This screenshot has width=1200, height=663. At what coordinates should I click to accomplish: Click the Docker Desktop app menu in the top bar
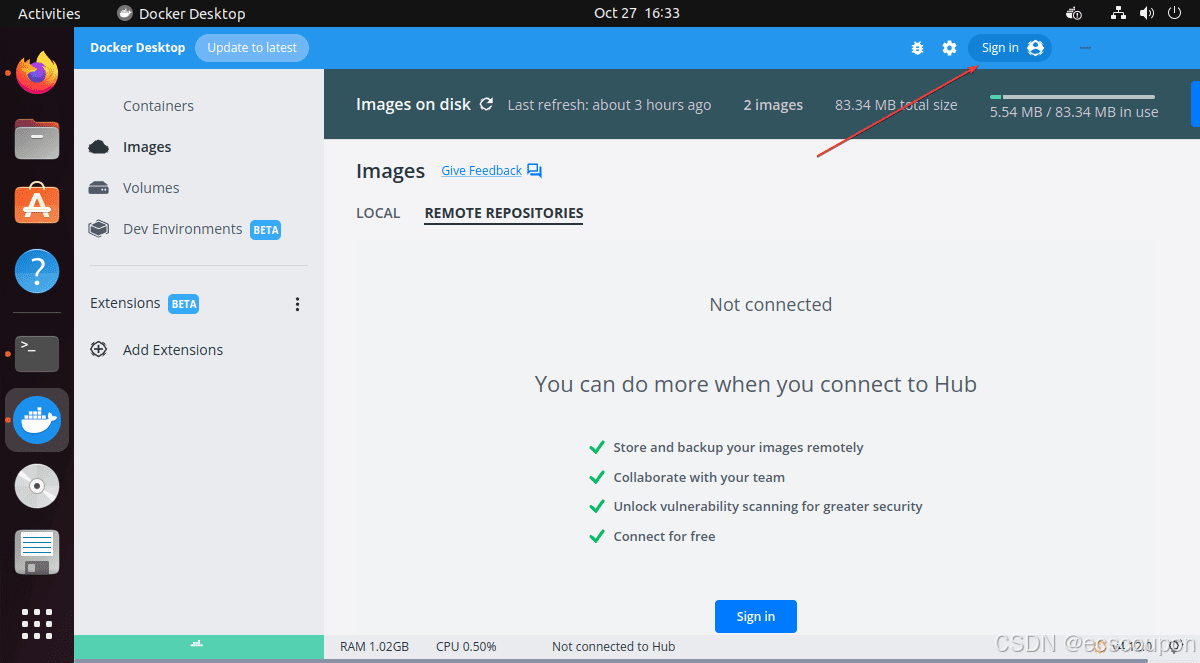[x=181, y=13]
